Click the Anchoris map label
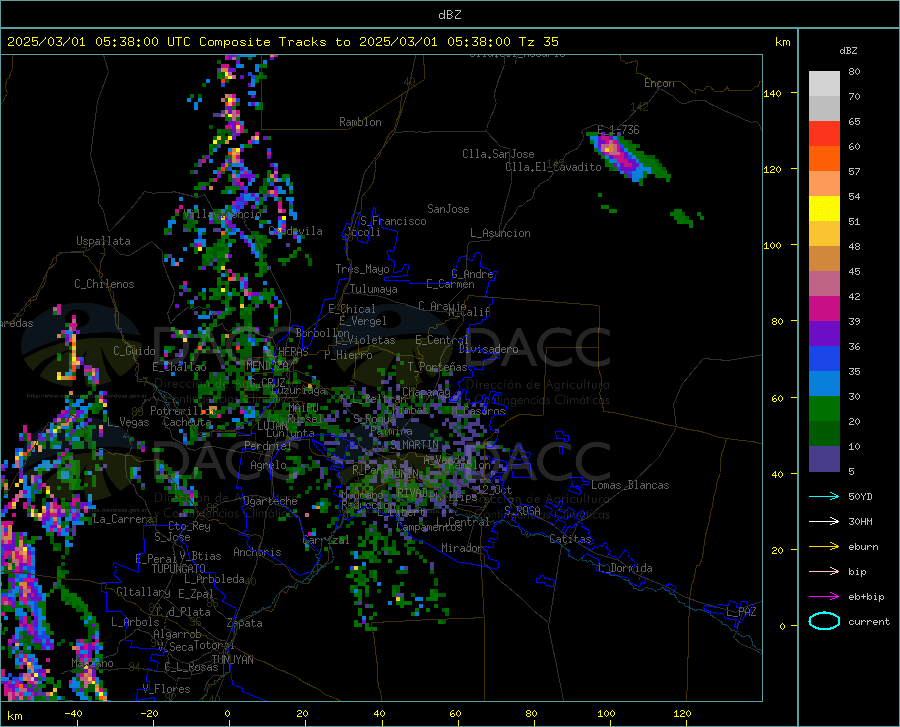The image size is (900, 727). [x=257, y=553]
